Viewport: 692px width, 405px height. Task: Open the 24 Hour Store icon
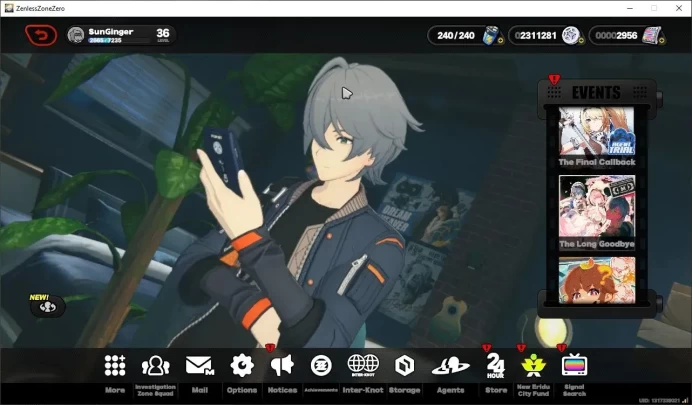click(496, 366)
